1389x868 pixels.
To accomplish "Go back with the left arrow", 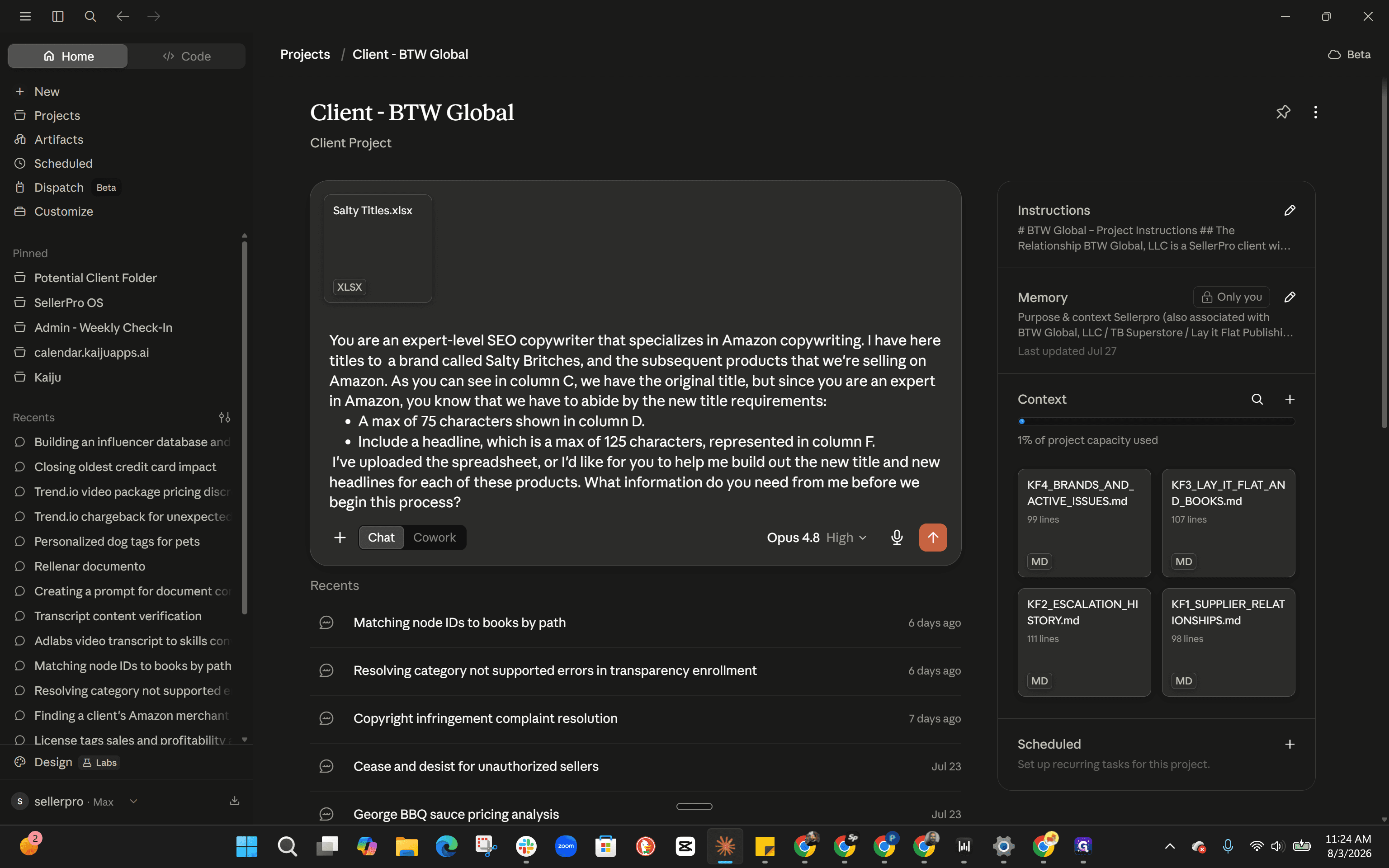I will click(122, 16).
